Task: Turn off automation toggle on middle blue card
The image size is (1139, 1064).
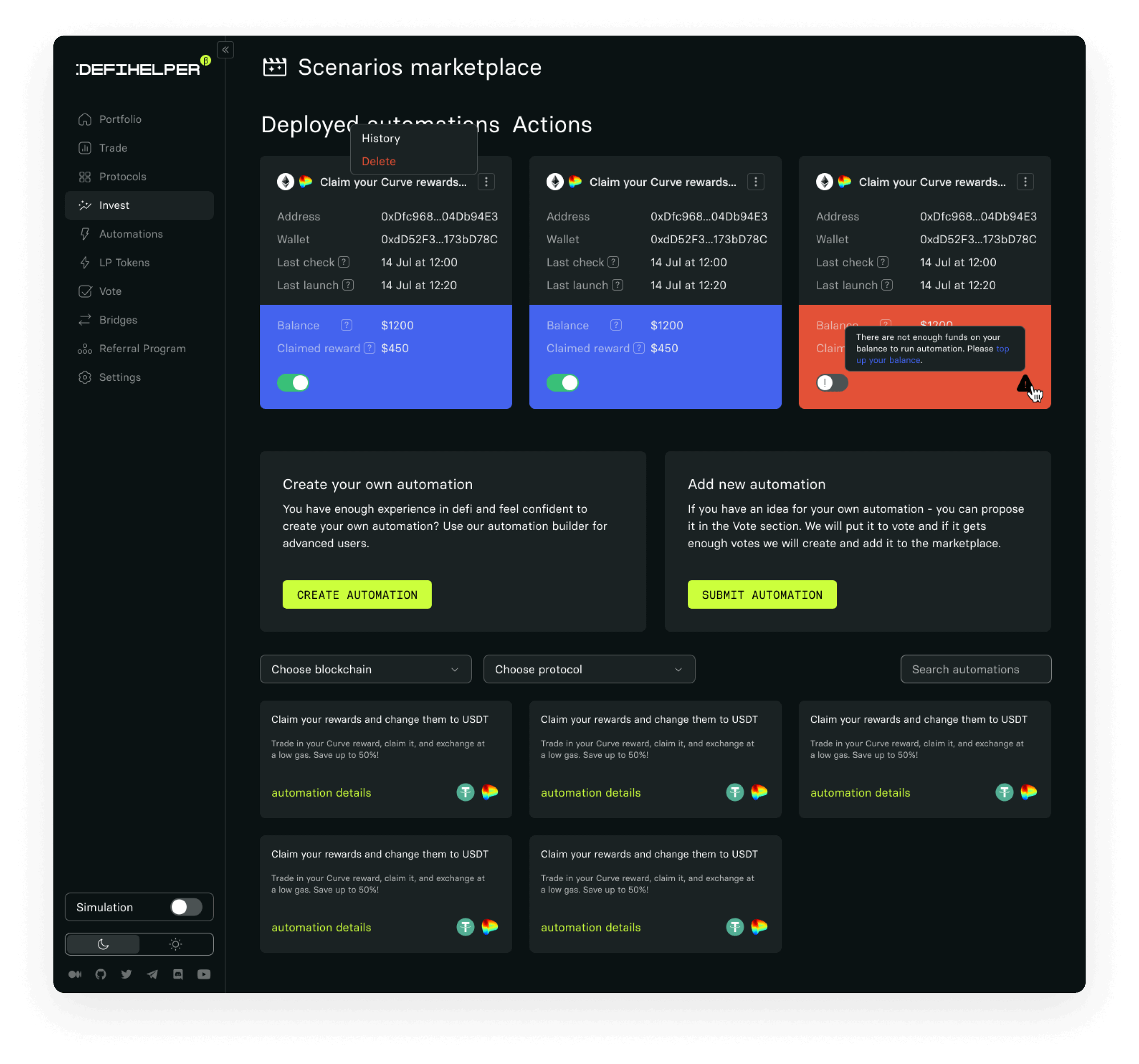Action: [563, 383]
